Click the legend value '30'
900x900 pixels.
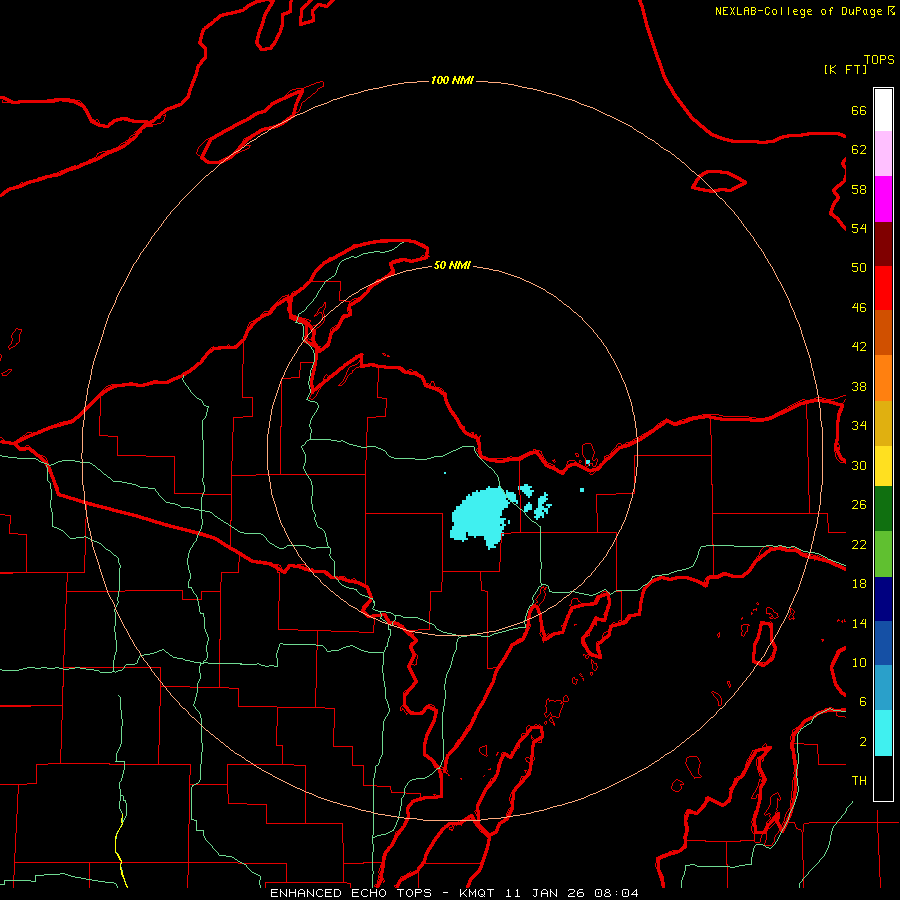coord(859,465)
